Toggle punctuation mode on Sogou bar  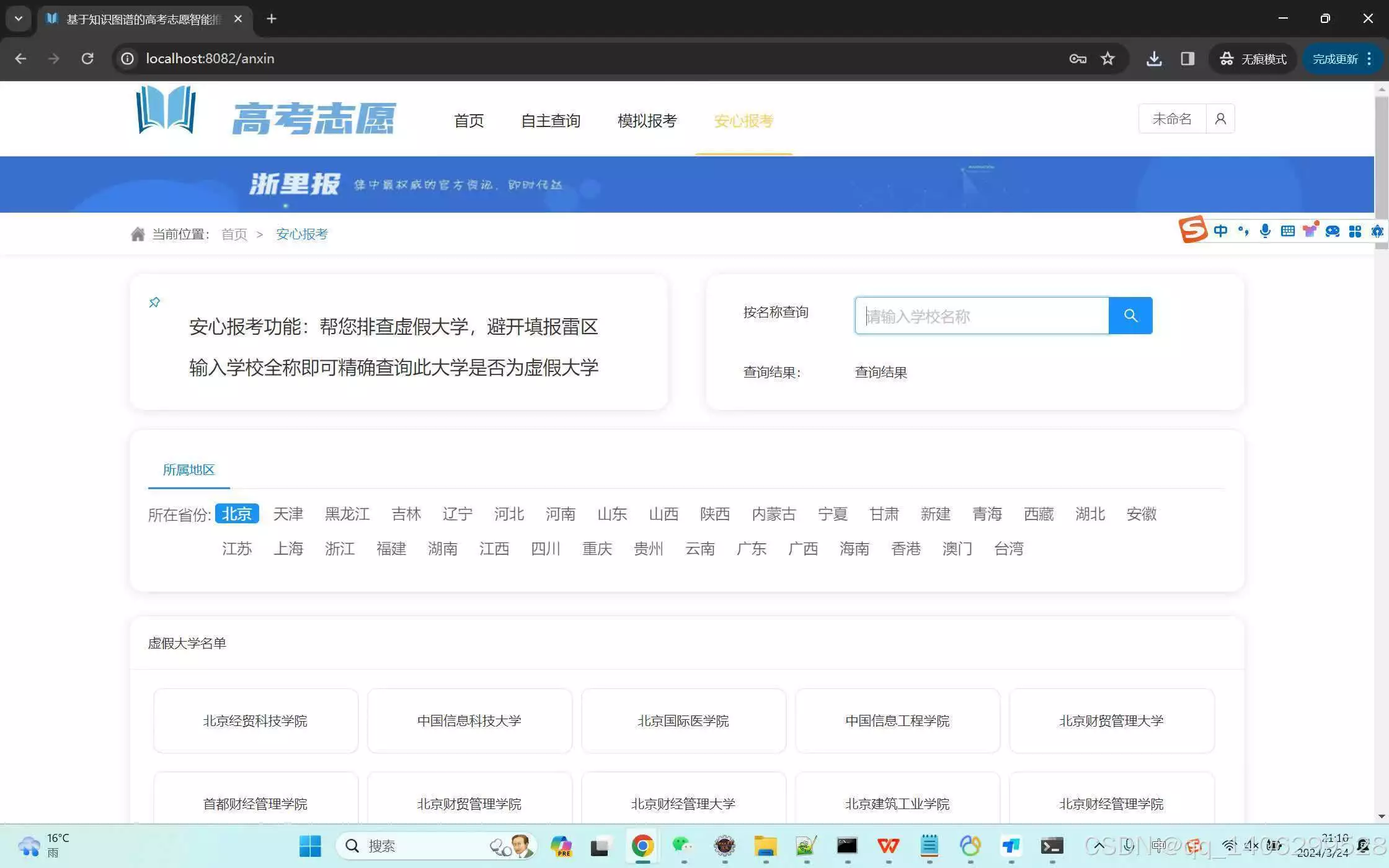coord(1243,231)
